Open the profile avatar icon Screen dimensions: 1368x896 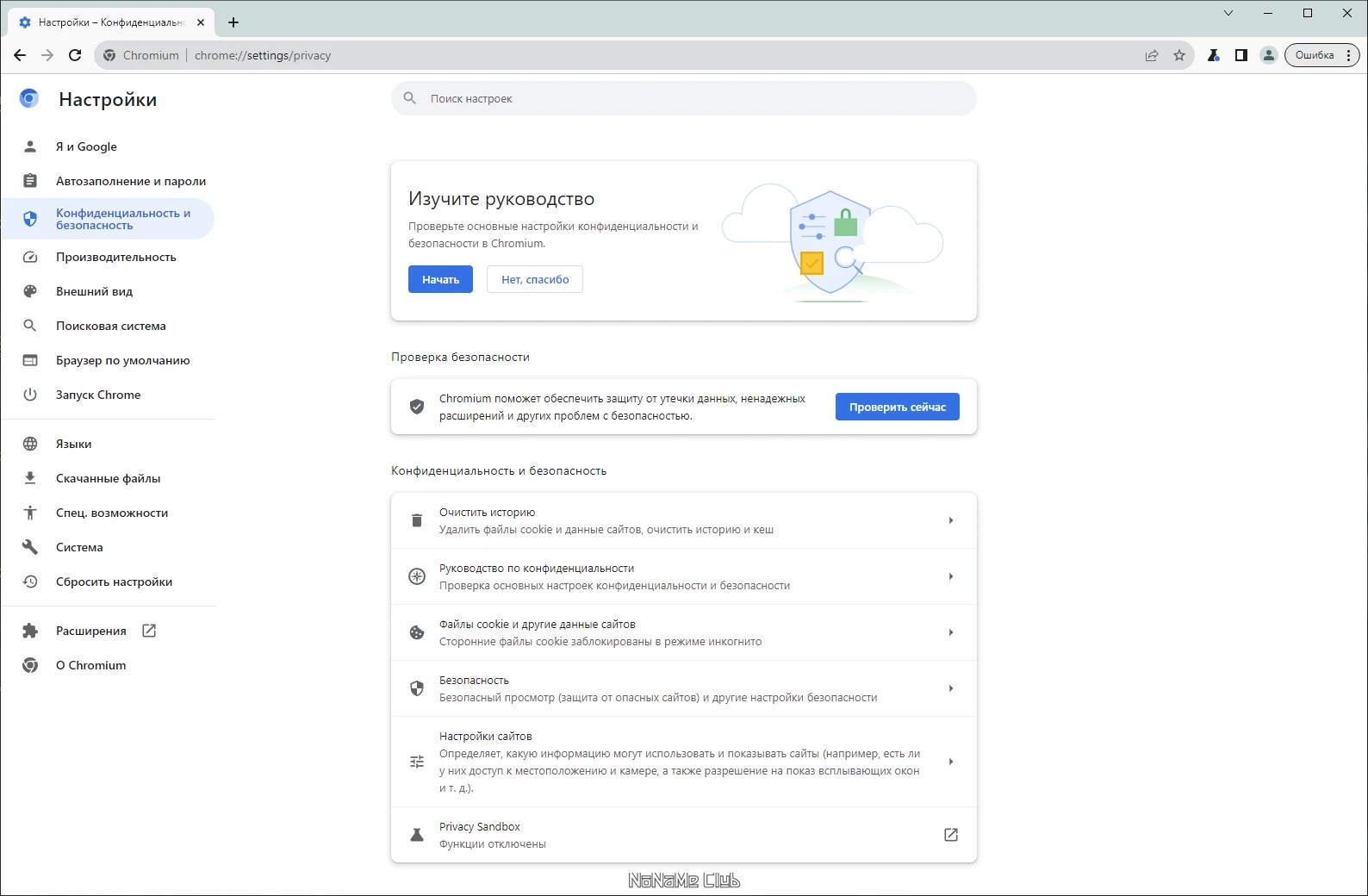(1268, 55)
